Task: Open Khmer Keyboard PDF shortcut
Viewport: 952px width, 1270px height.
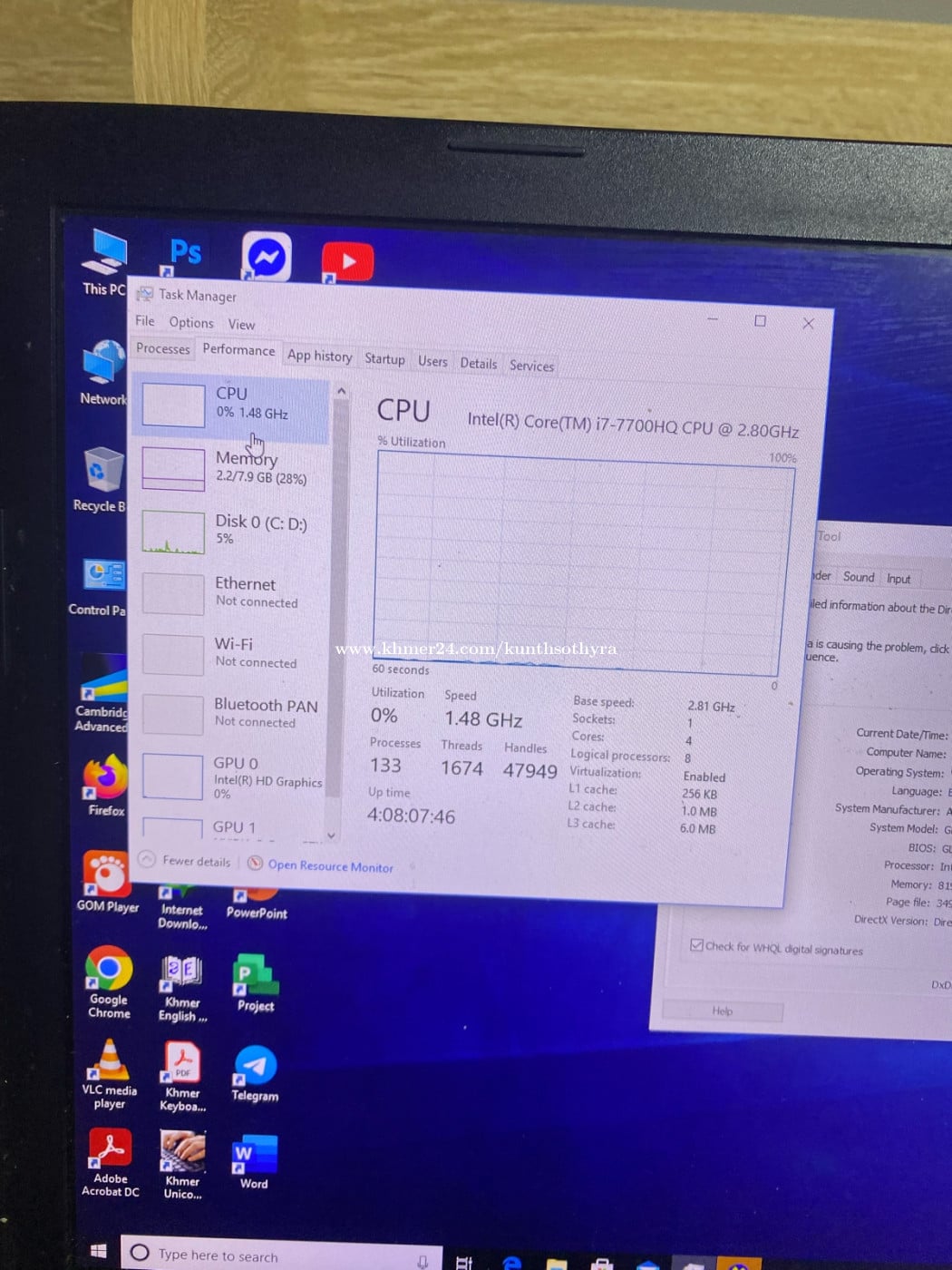Action: 182,1077
